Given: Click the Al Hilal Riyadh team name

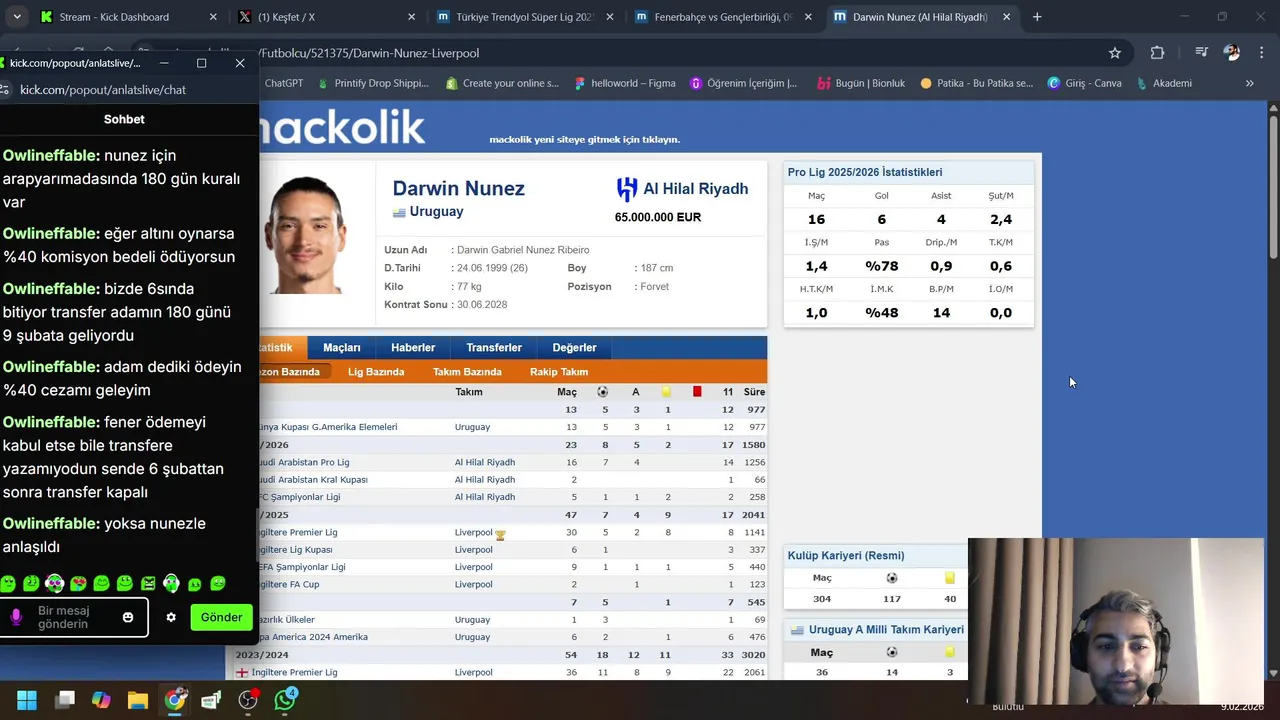Looking at the screenshot, I should tap(695, 189).
